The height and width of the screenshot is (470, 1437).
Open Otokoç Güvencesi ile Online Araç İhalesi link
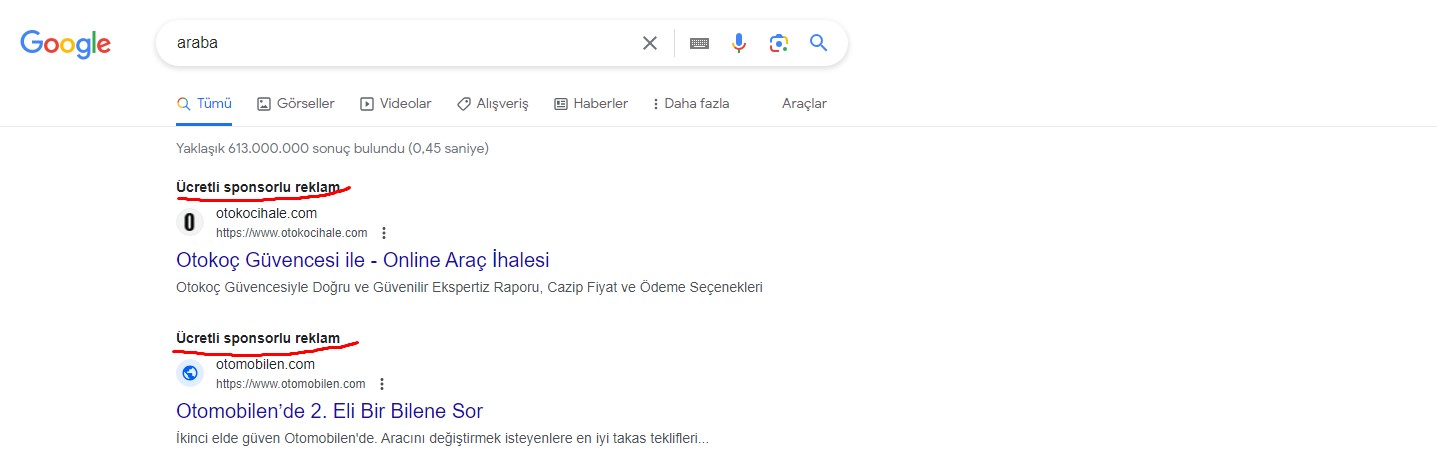pyautogui.click(x=363, y=260)
